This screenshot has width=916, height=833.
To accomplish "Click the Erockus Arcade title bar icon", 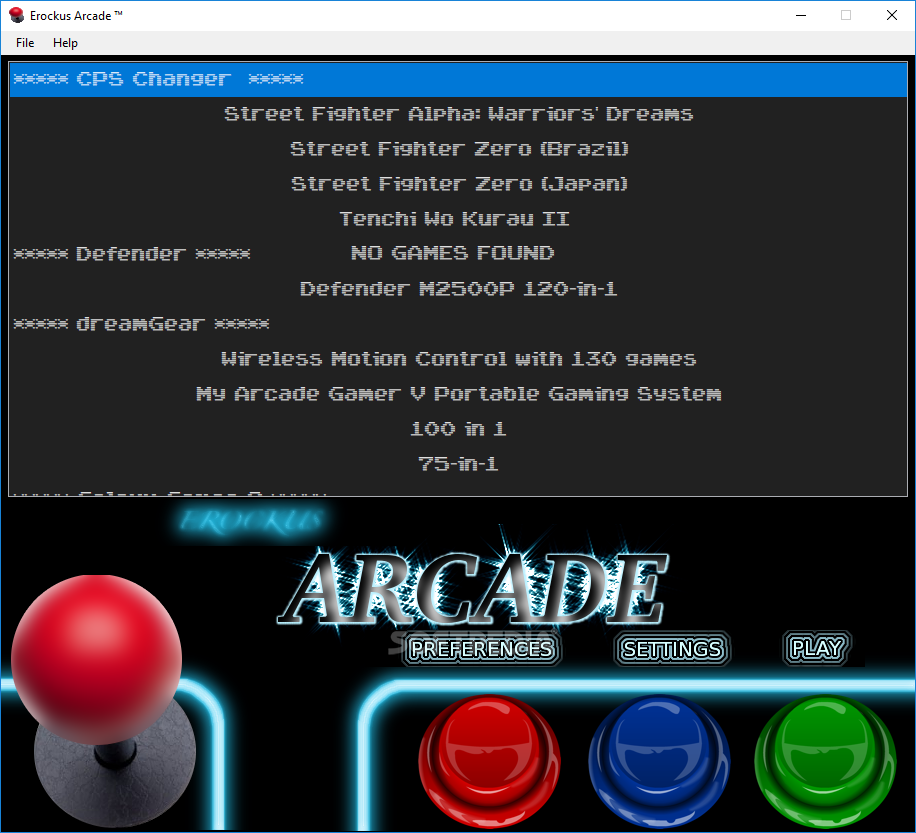I will click(16, 15).
